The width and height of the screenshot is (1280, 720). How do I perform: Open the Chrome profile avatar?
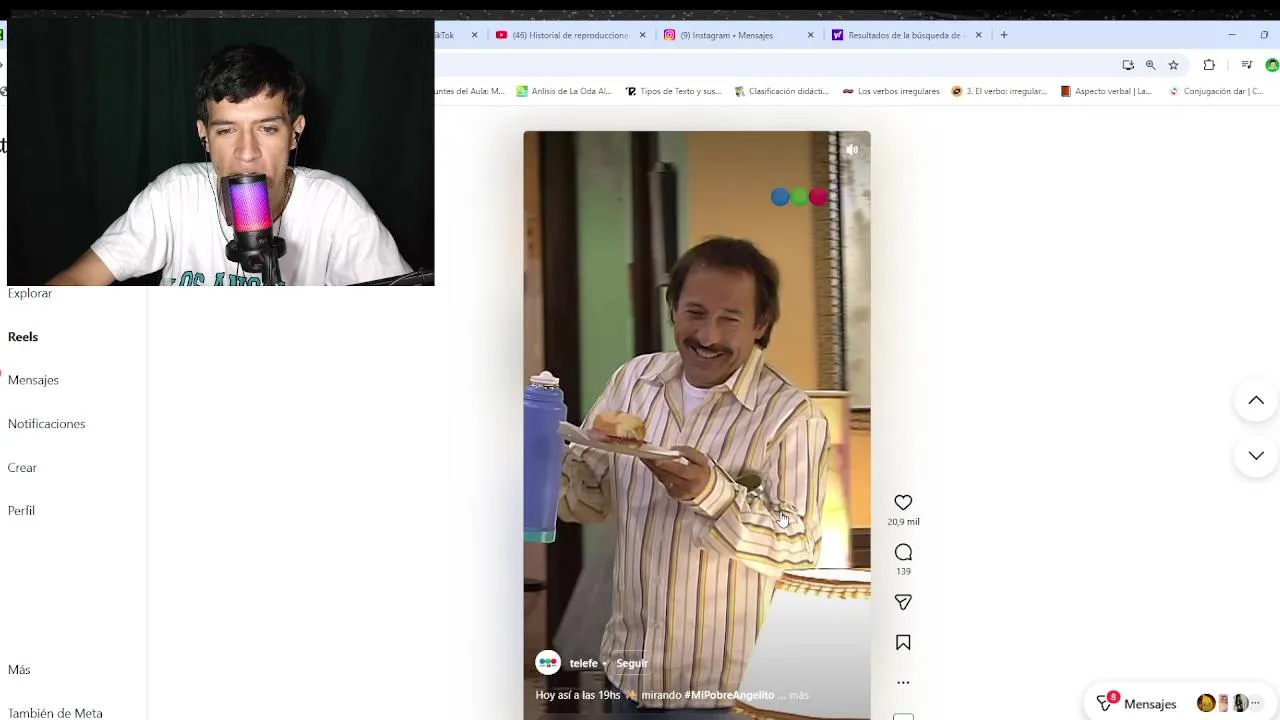(x=1272, y=65)
